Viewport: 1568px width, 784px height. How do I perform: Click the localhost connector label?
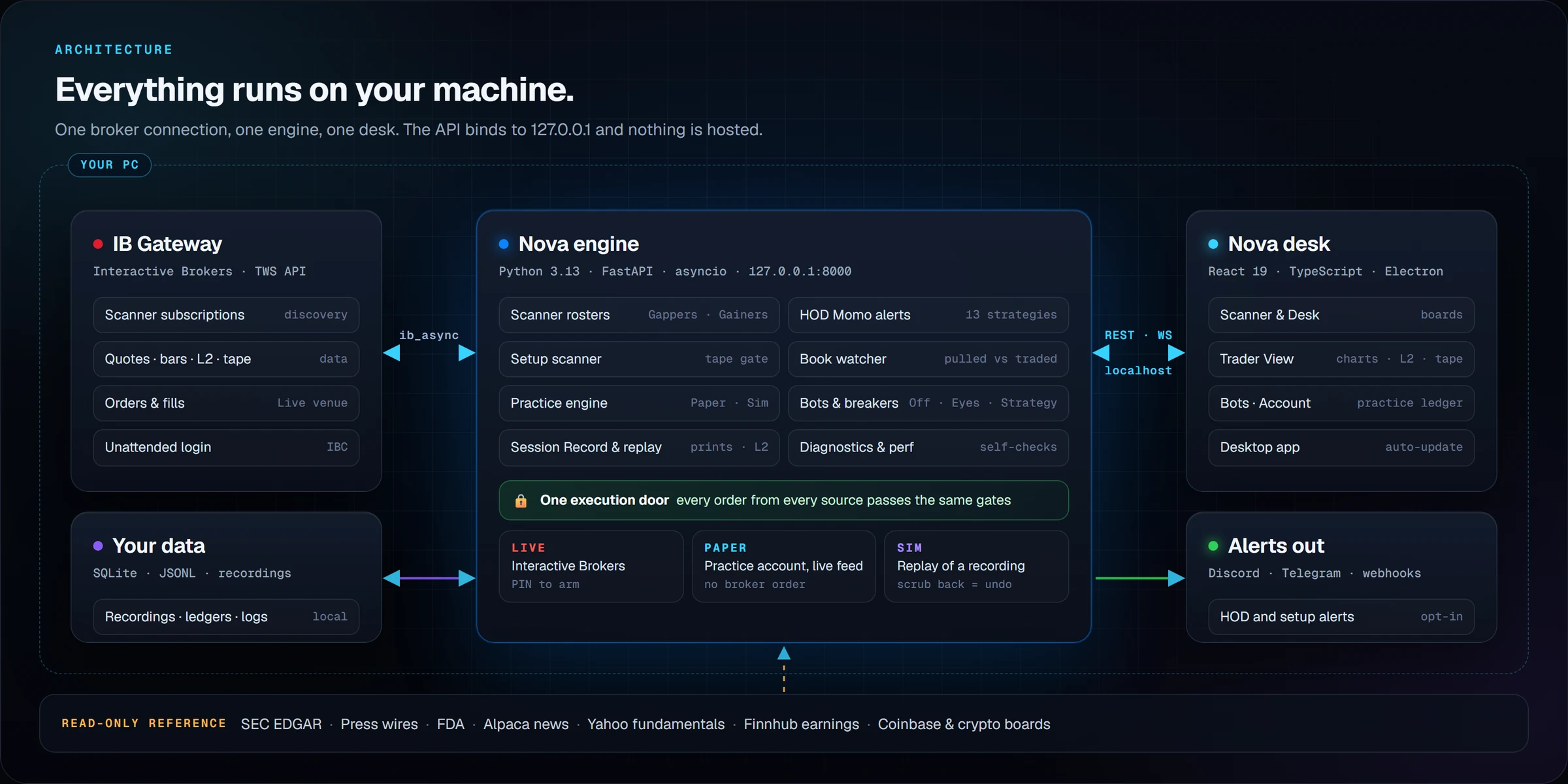pyautogui.click(x=1139, y=370)
